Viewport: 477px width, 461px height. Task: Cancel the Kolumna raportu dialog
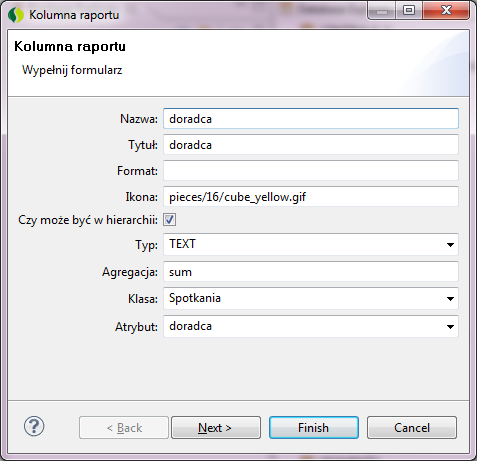pyautogui.click(x=412, y=427)
